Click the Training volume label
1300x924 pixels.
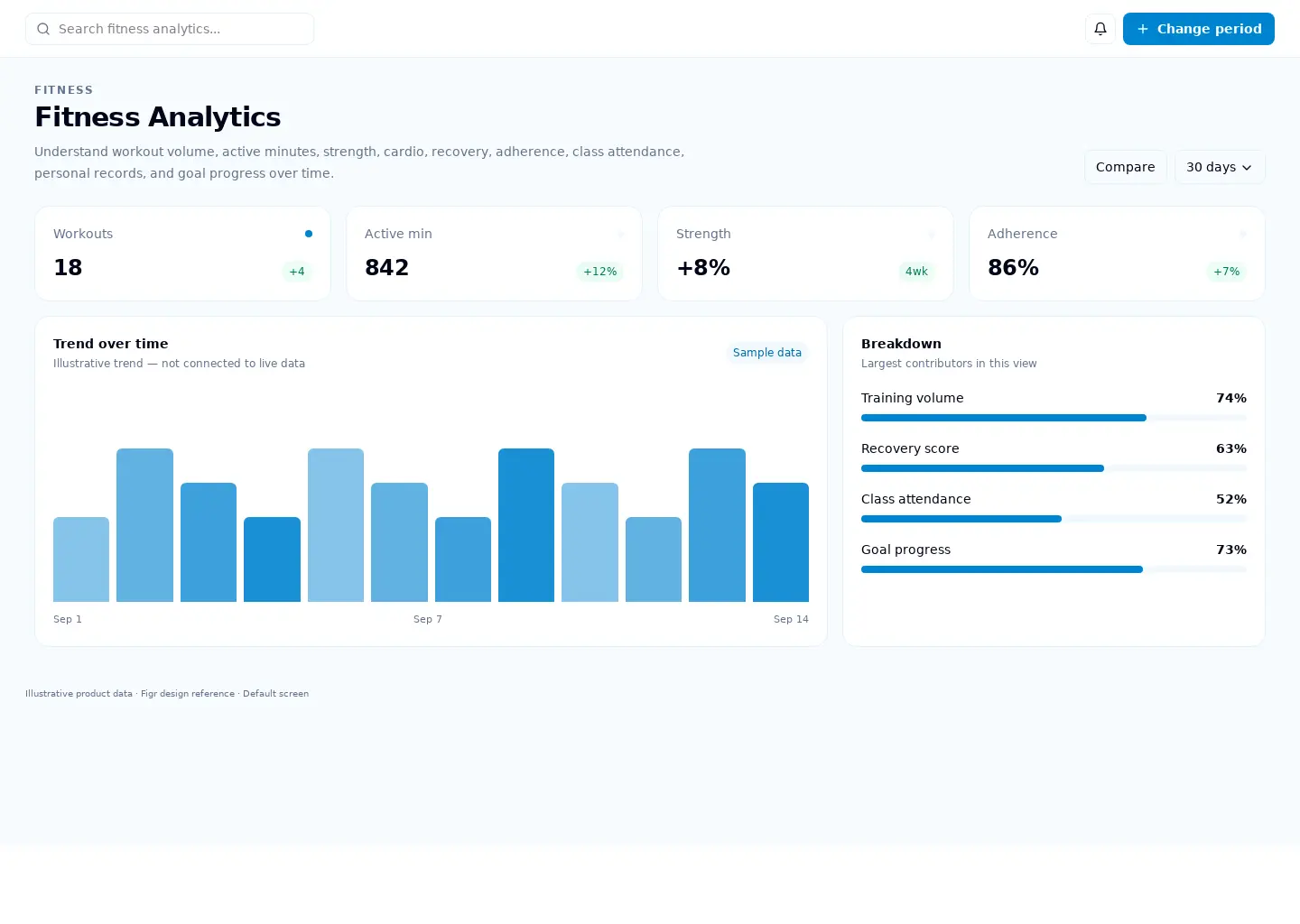[x=912, y=398]
